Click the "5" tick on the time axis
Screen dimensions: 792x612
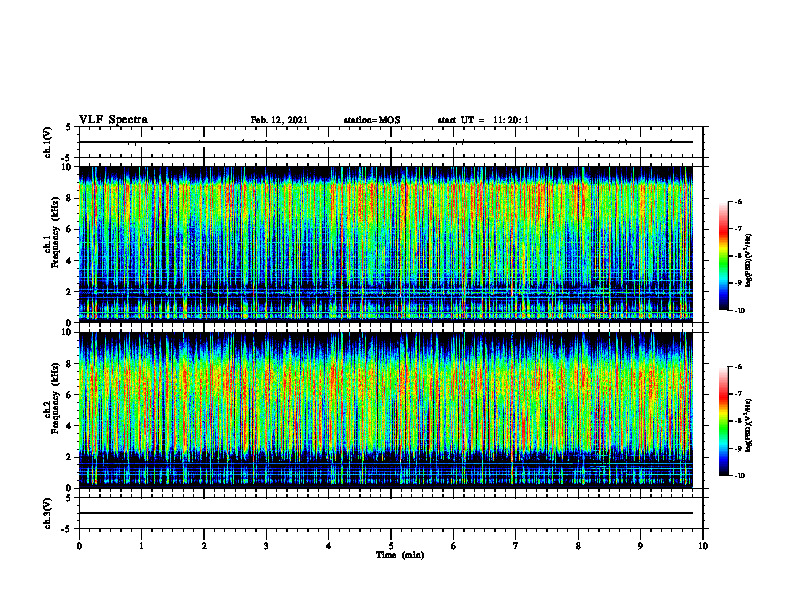pos(391,546)
